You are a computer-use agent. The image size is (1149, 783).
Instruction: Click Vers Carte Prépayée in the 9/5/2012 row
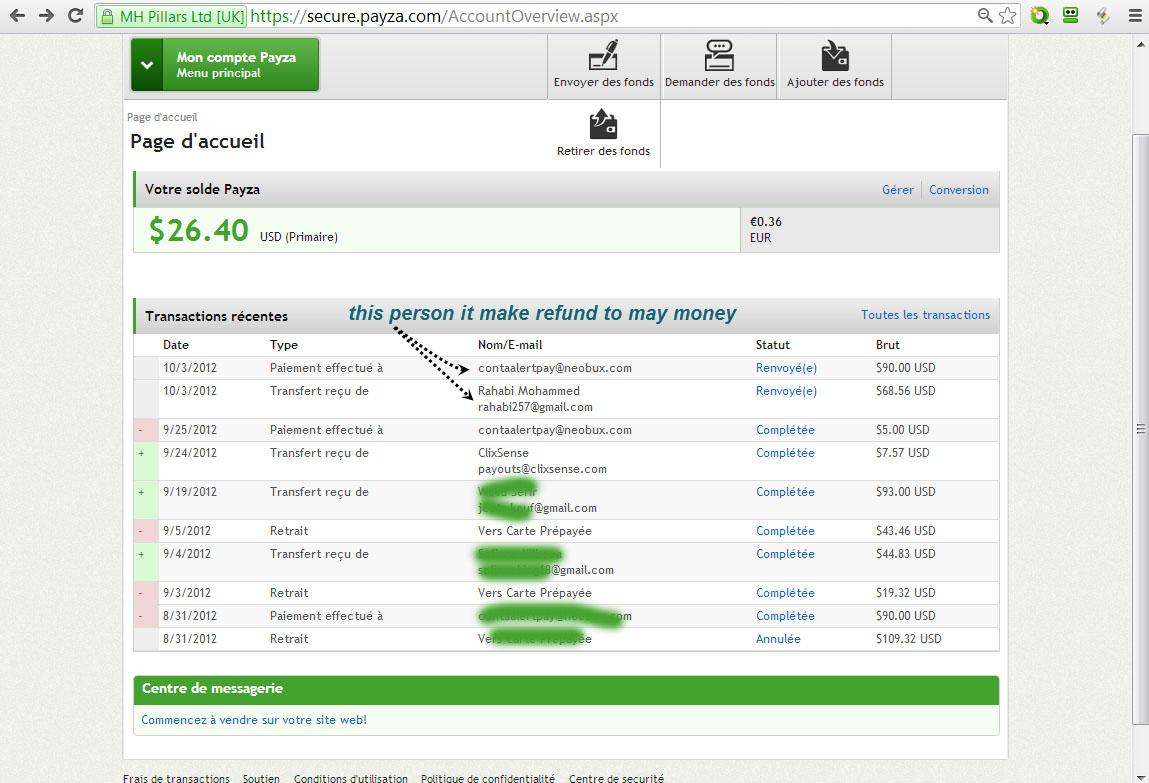tap(535, 531)
